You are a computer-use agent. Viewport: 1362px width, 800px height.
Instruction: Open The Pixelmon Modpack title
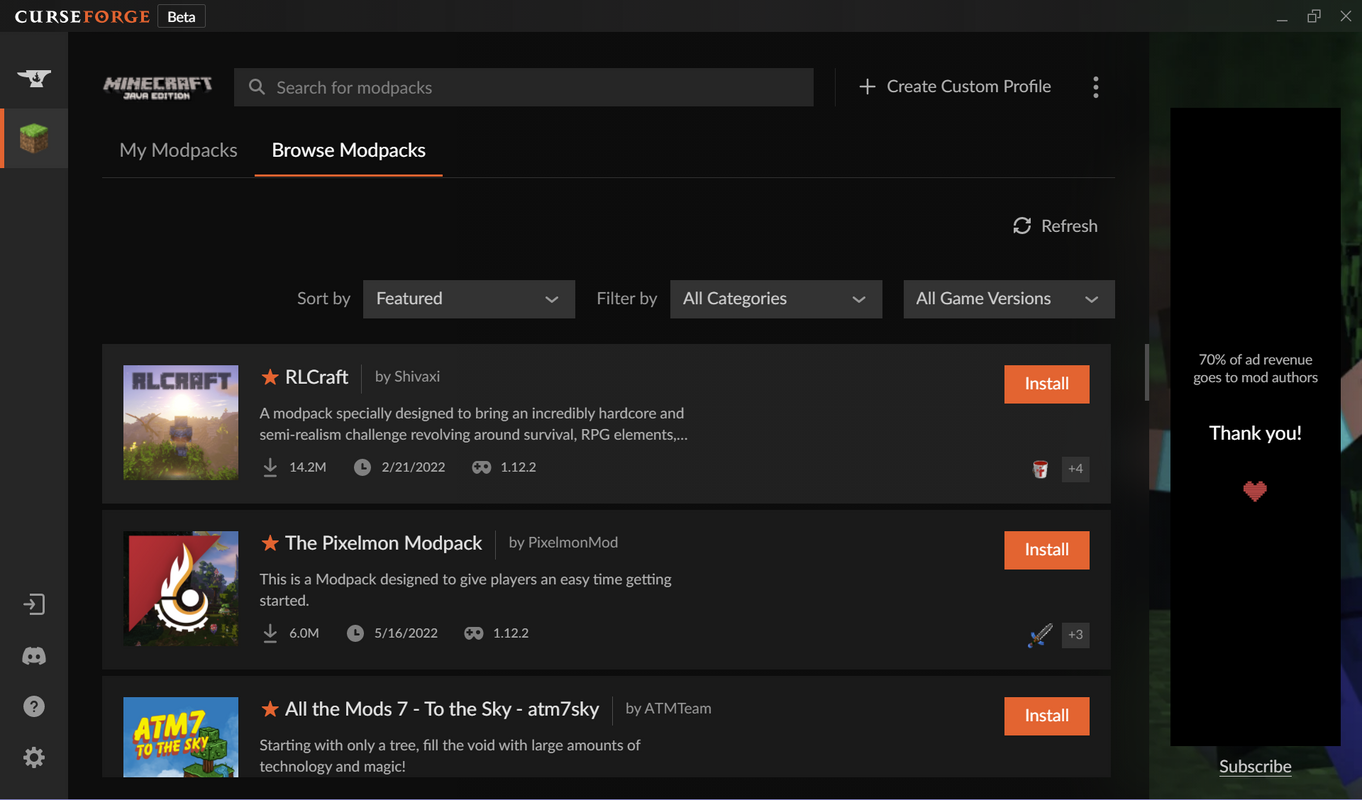[384, 543]
